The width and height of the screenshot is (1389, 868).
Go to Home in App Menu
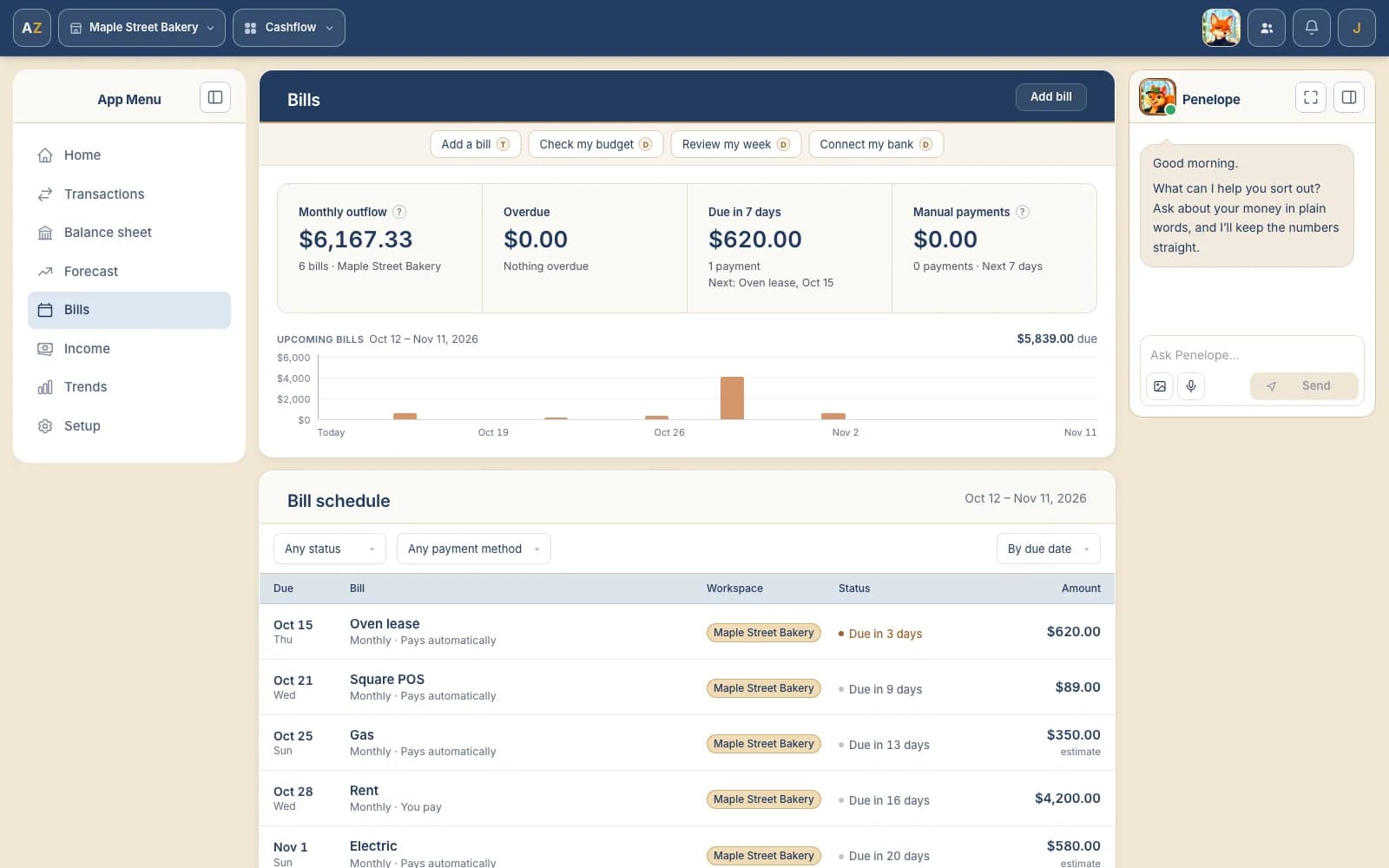tap(129, 155)
